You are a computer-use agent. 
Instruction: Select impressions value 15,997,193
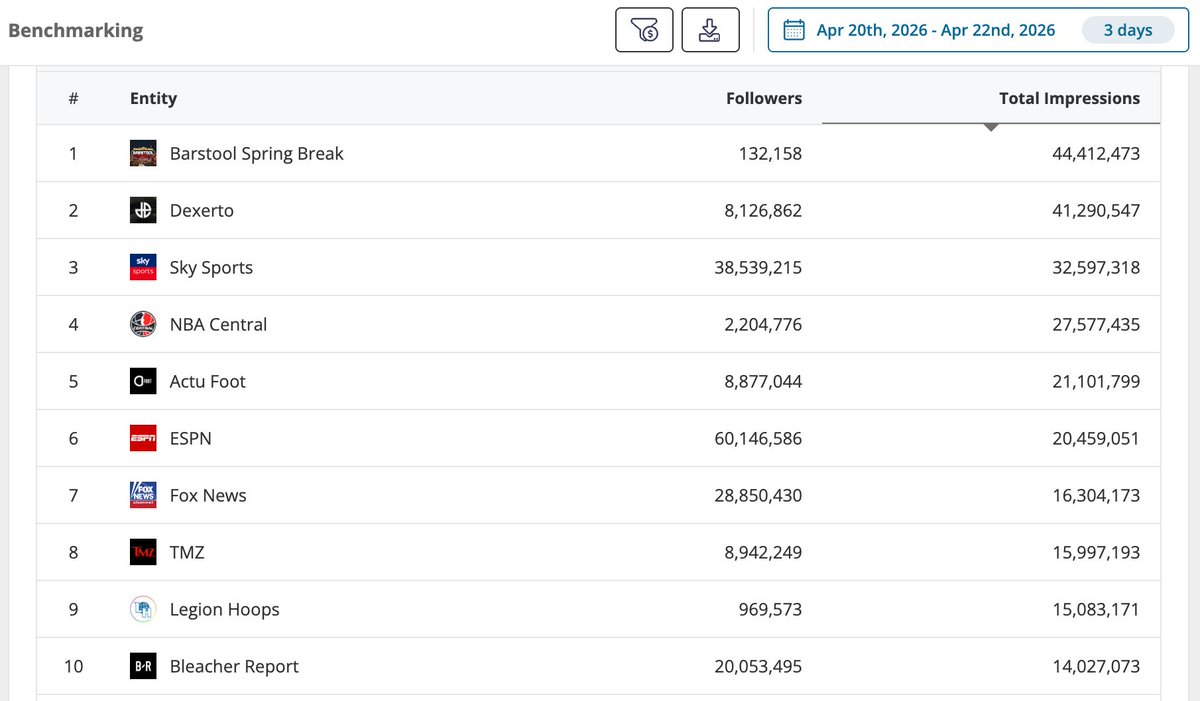click(x=1094, y=552)
